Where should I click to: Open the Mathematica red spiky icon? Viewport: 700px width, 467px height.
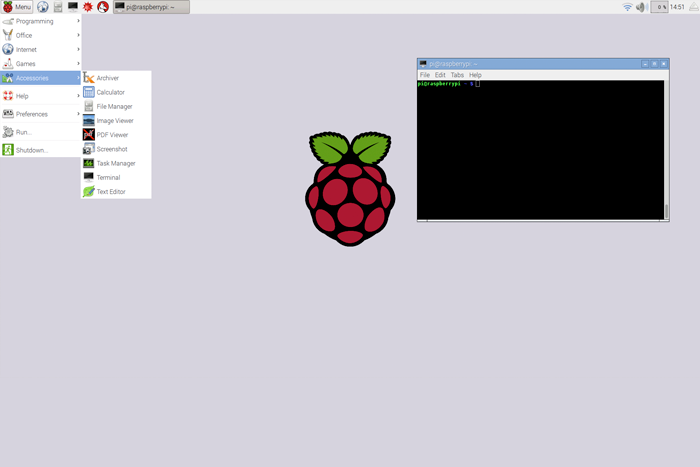88,7
